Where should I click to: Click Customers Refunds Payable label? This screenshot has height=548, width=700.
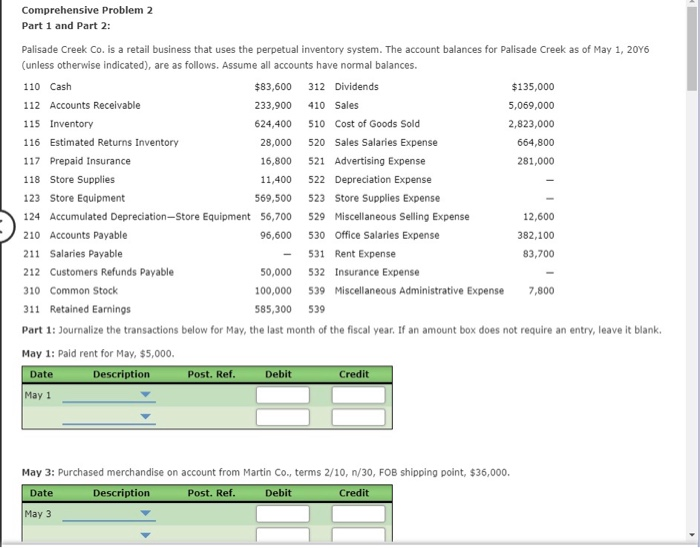click(112, 272)
